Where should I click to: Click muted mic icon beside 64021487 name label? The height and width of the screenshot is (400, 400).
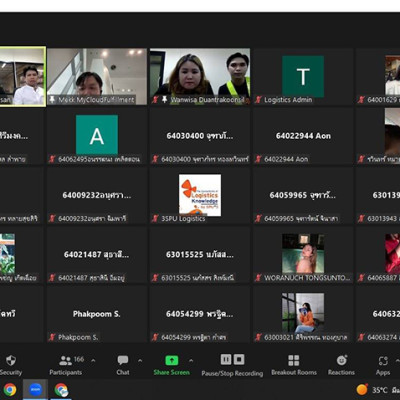coord(52,278)
